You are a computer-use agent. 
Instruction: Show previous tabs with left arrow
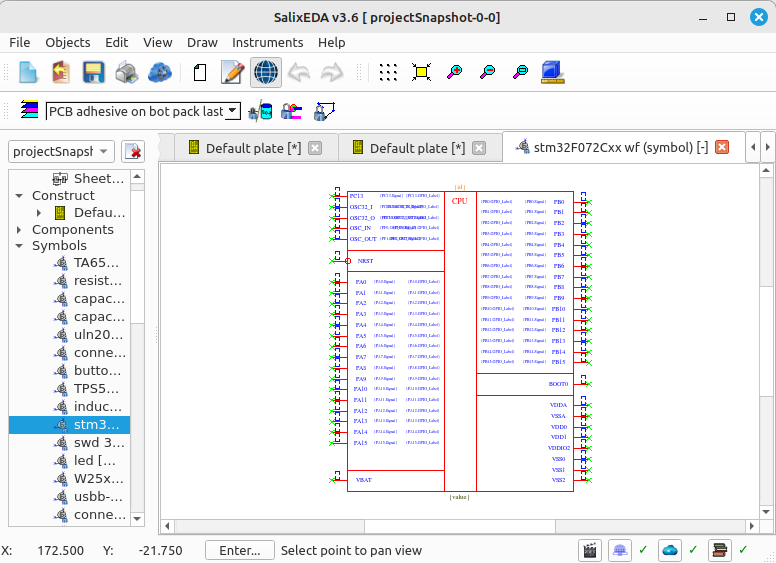tap(753, 147)
